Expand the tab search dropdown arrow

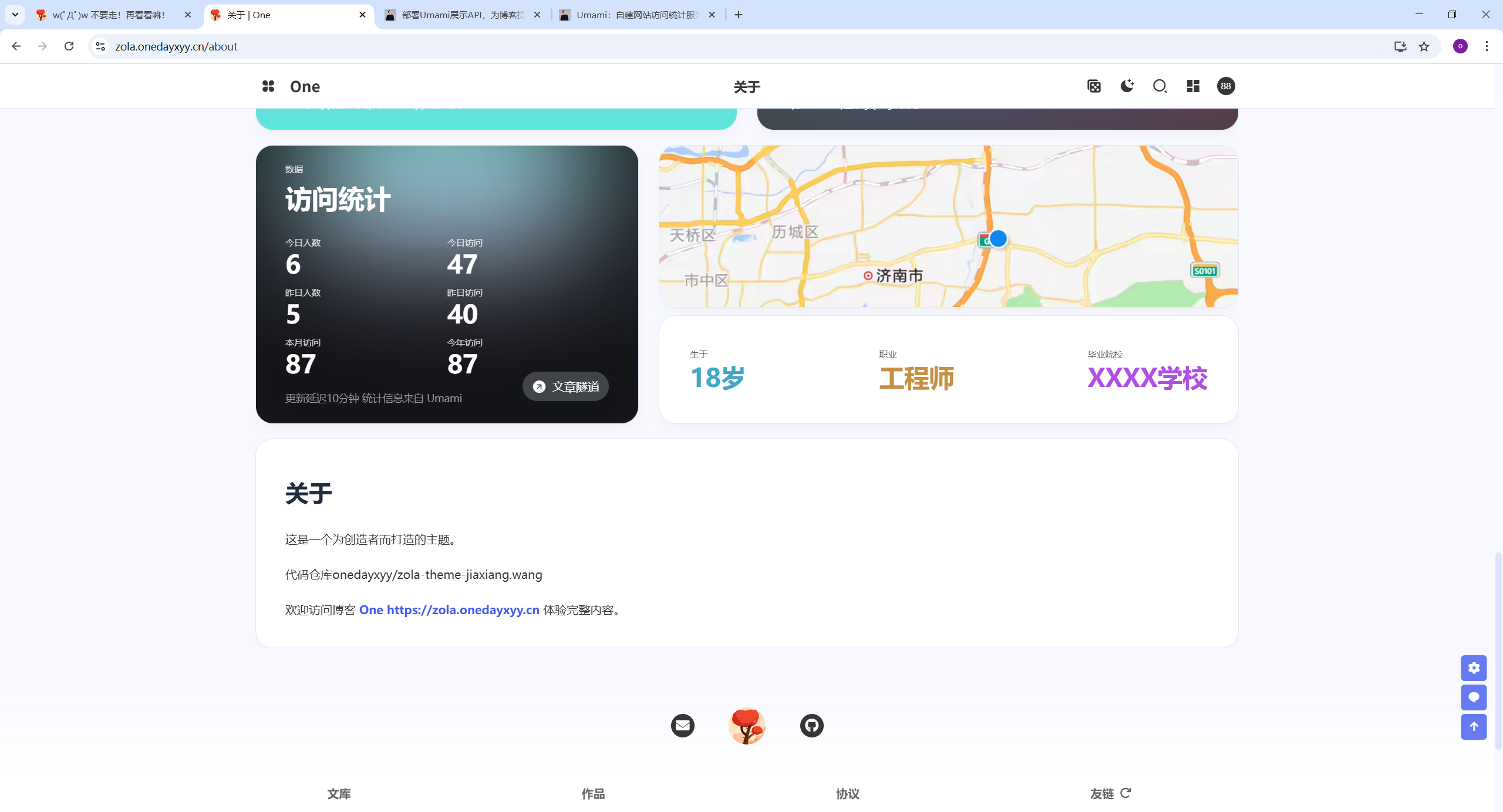(x=15, y=15)
